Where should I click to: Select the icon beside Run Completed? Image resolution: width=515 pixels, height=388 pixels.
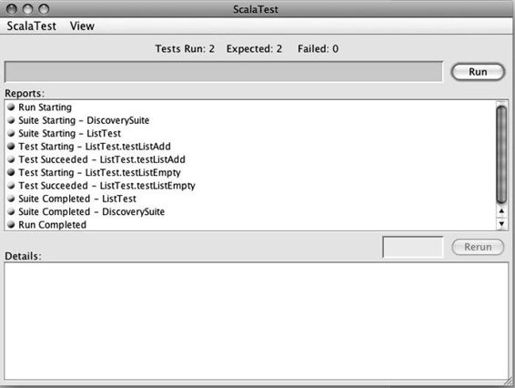click(11, 225)
